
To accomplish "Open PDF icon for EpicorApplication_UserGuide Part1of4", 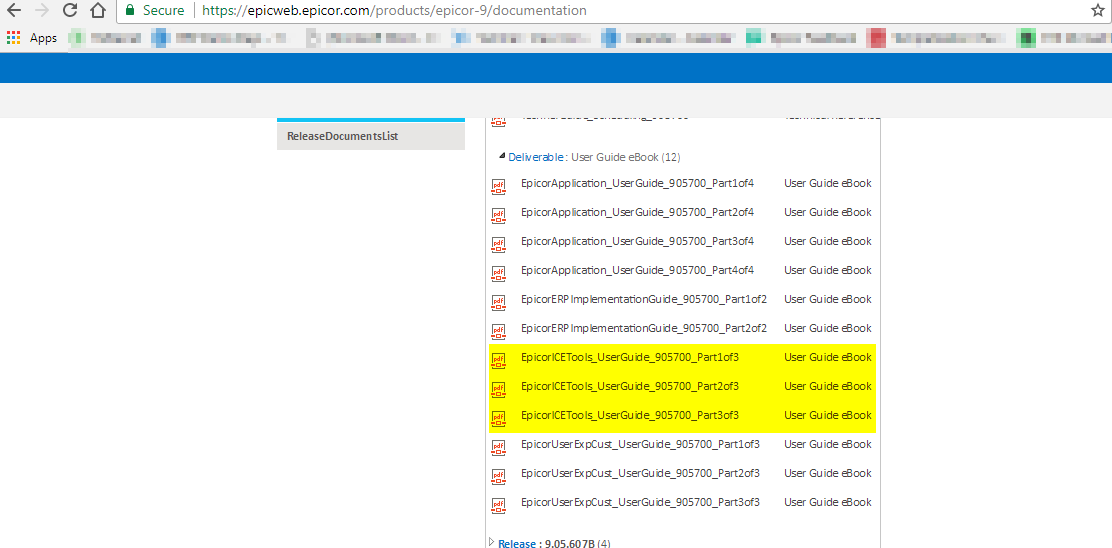I will click(499, 186).
